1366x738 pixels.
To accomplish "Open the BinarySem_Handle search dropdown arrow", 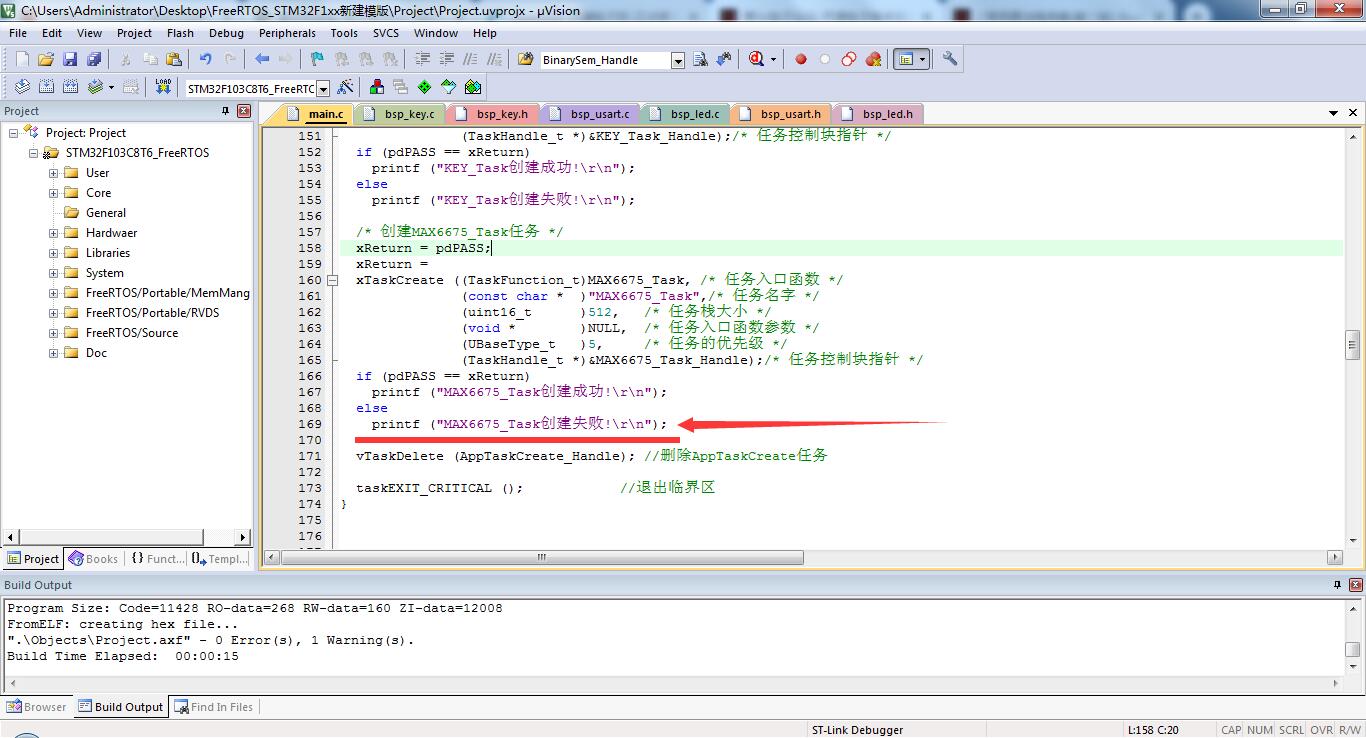I will 678,60.
